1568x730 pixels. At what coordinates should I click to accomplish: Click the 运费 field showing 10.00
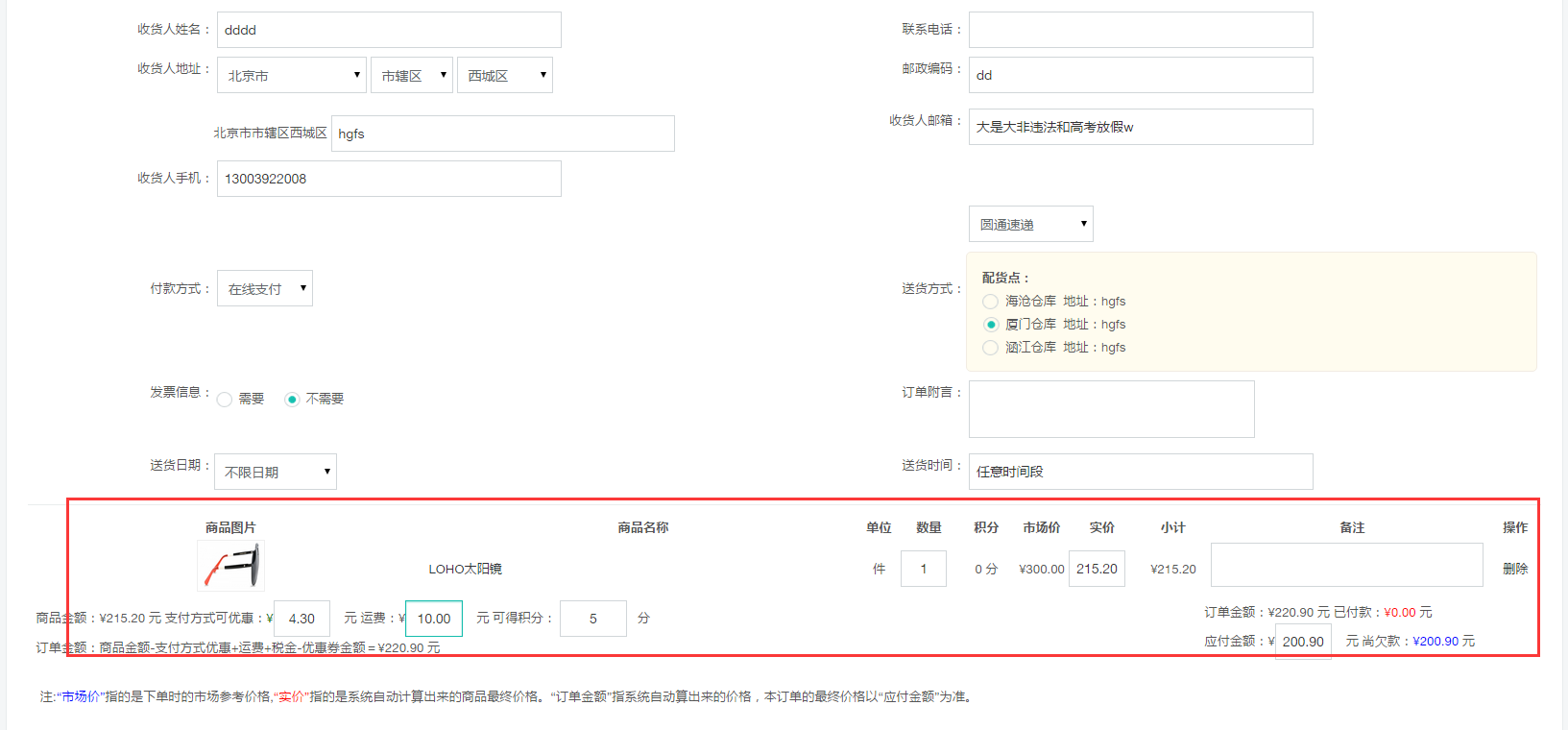click(434, 619)
